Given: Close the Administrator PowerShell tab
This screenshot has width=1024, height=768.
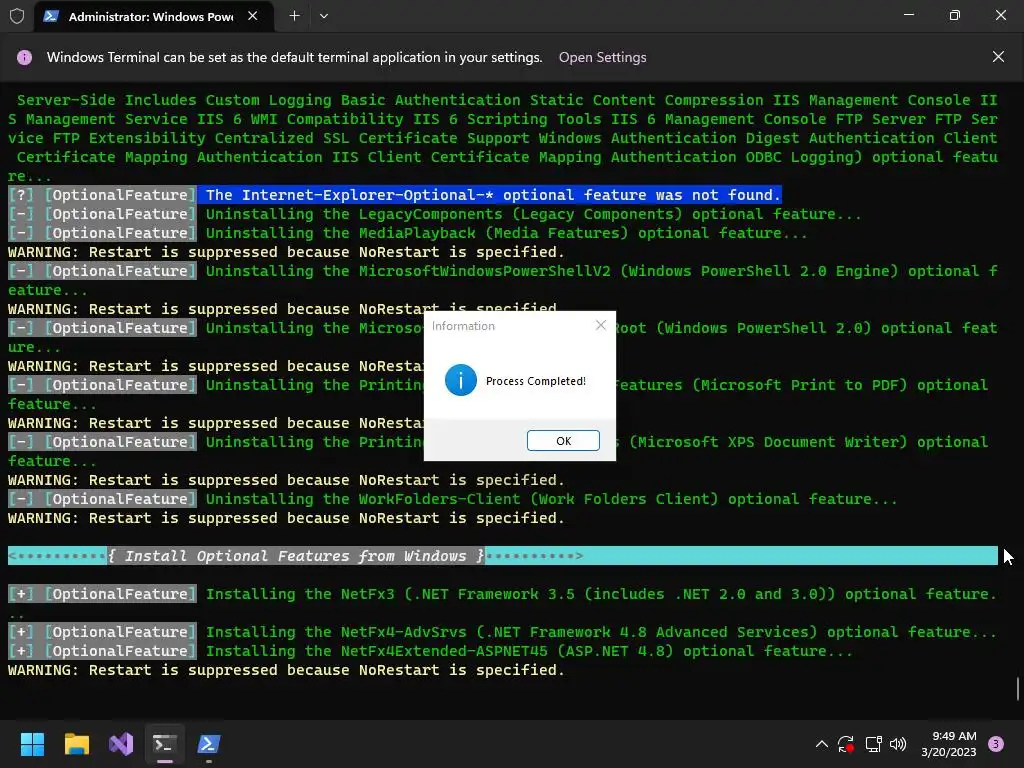Looking at the screenshot, I should pos(253,16).
